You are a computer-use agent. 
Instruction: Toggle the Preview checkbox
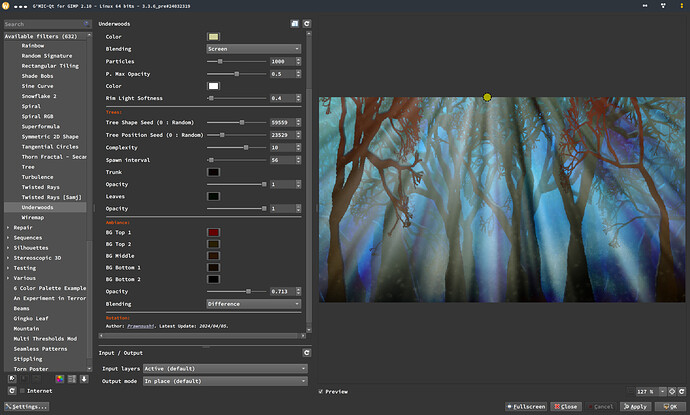(x=322, y=391)
